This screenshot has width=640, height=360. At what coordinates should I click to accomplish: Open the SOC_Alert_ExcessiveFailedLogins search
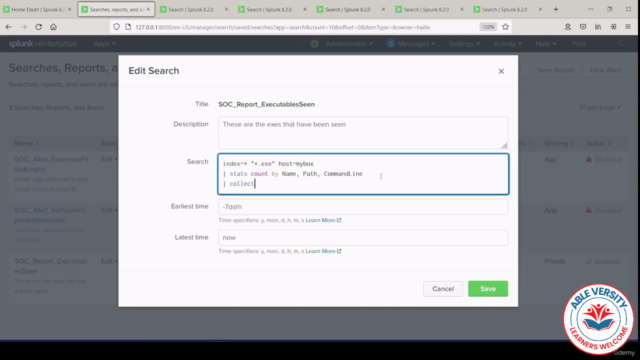(x=51, y=164)
